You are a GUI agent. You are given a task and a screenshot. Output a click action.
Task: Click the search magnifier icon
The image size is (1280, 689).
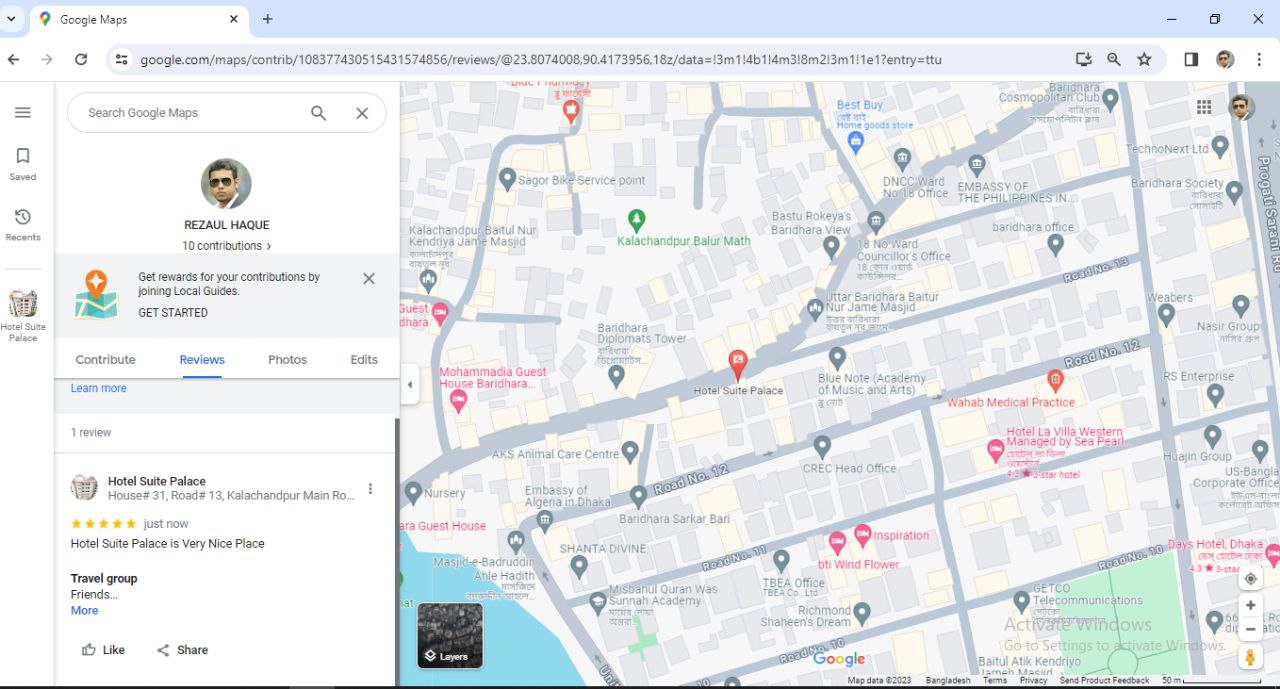coord(318,113)
